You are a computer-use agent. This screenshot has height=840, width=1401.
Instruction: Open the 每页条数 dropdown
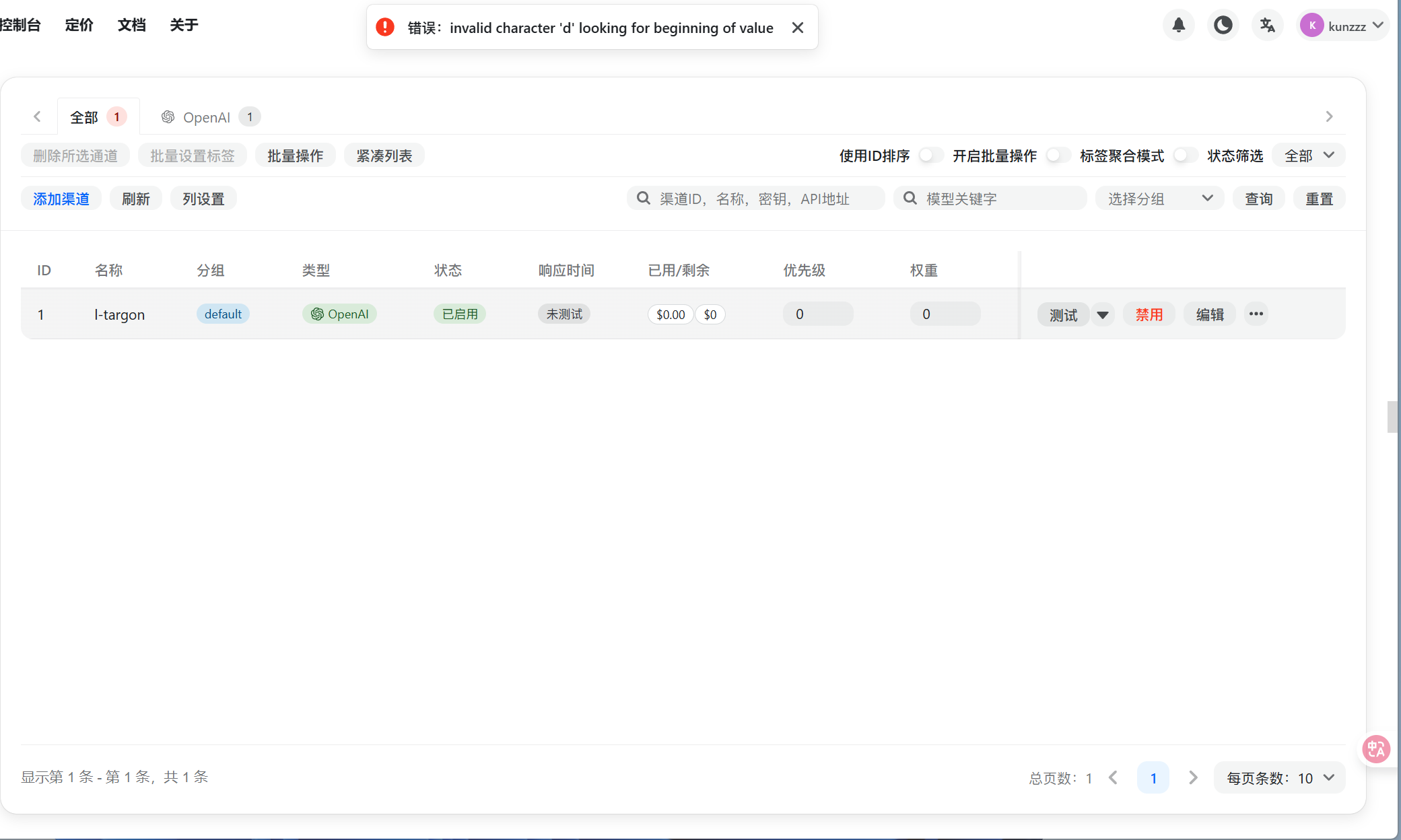pos(1279,778)
